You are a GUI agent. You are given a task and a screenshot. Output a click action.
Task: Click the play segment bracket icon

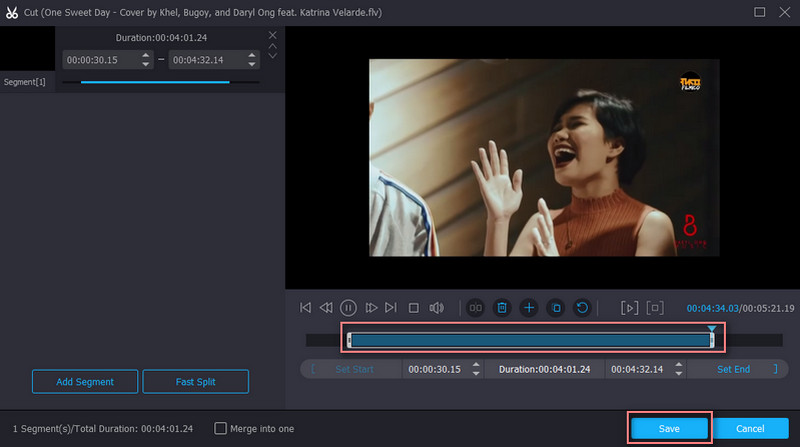[629, 308]
